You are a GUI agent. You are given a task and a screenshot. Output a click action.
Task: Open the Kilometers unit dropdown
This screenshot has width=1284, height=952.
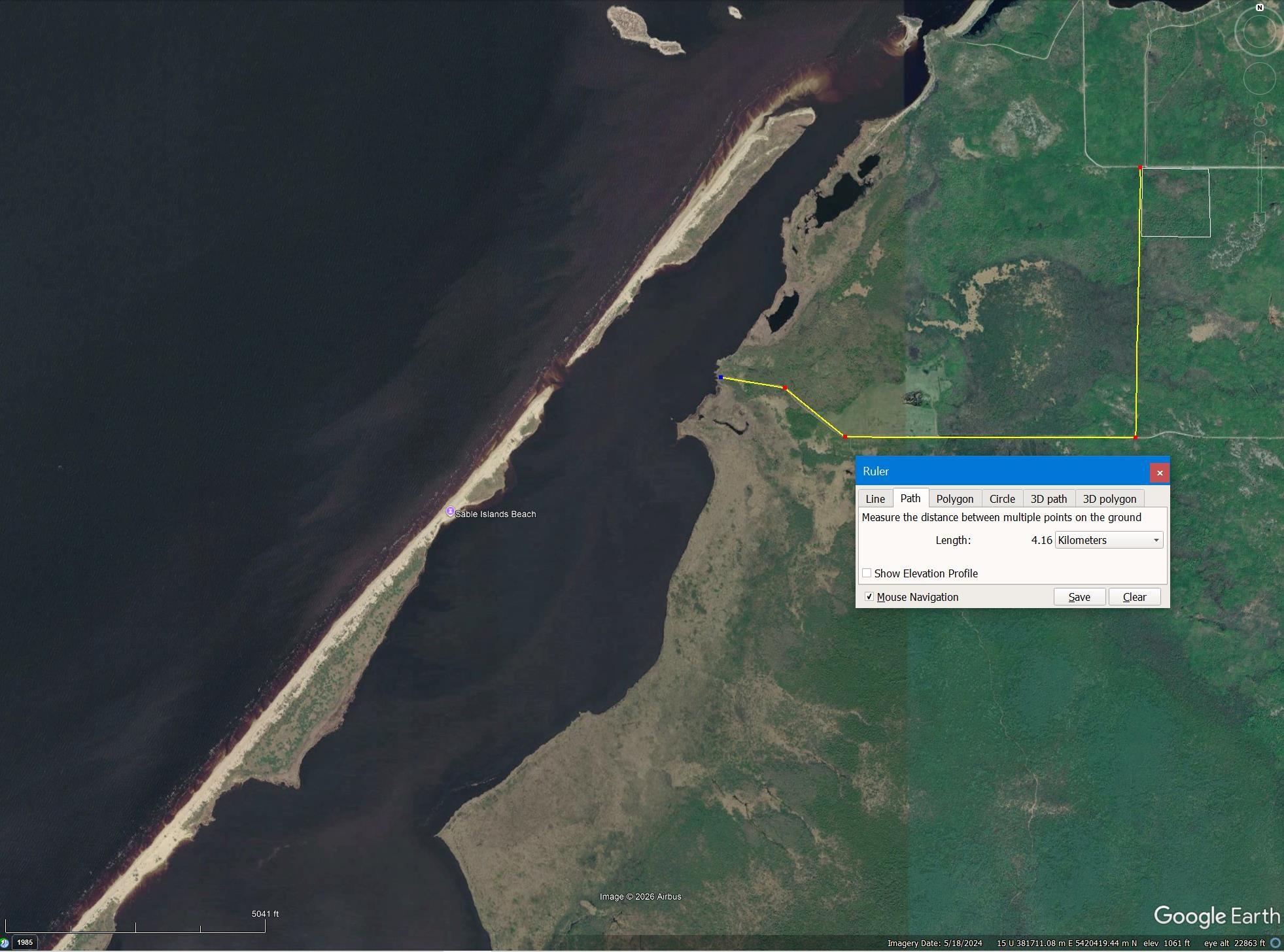pyautogui.click(x=1109, y=540)
